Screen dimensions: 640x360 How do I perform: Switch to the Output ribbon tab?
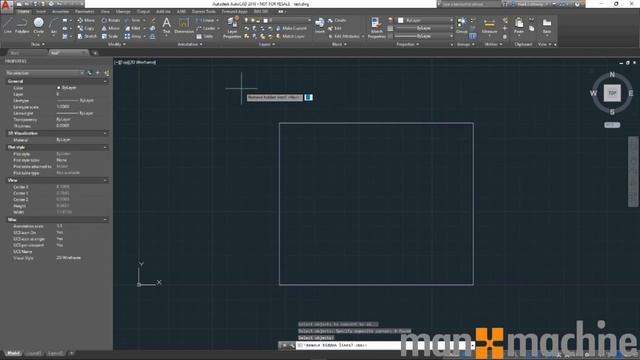143,11
